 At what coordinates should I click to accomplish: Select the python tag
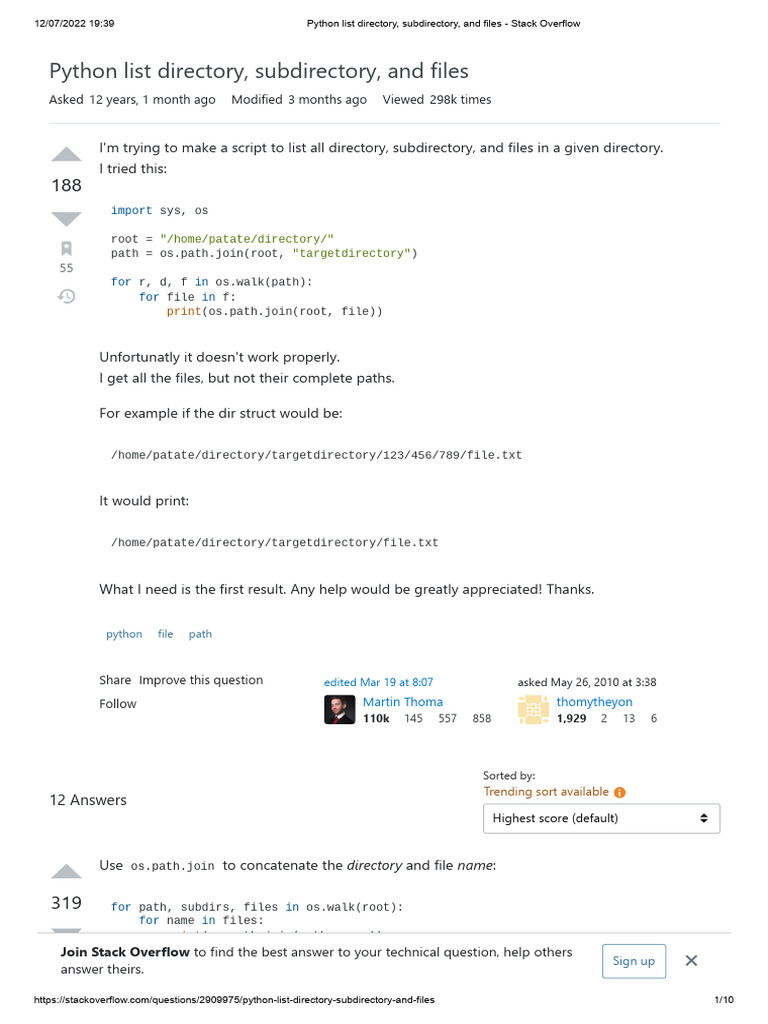(124, 634)
